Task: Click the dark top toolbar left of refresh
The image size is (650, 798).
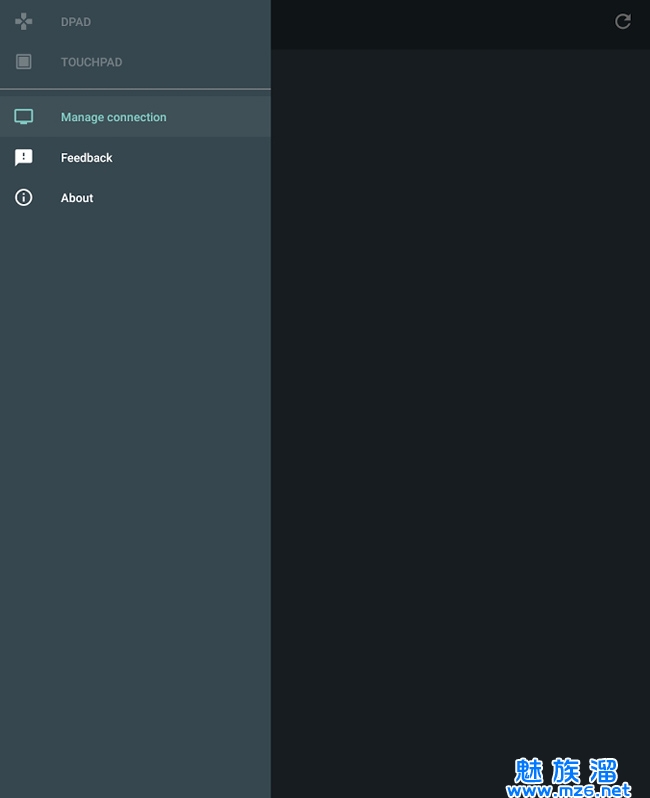Action: click(440, 22)
